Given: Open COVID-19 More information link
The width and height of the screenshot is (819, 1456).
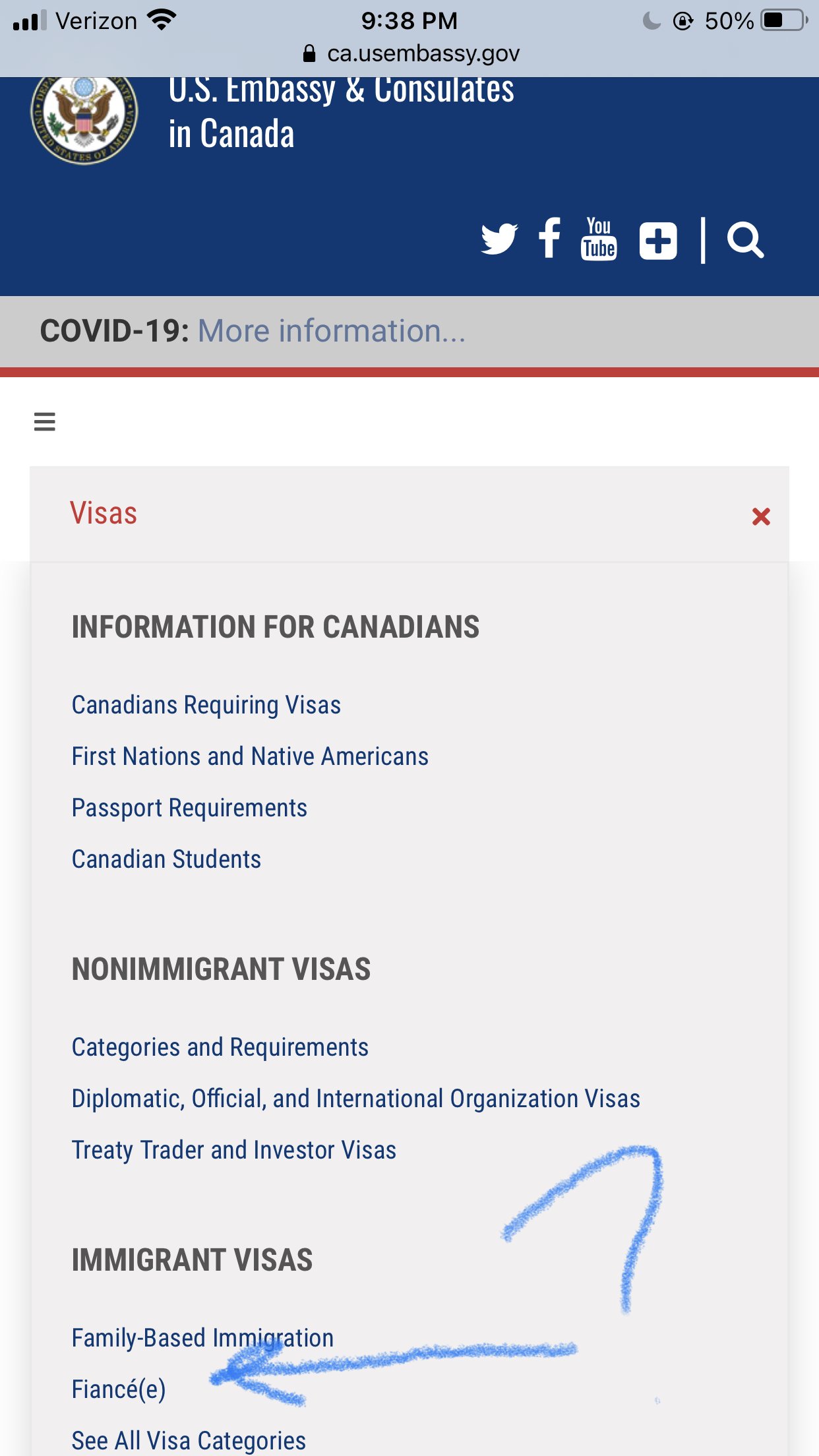Looking at the screenshot, I should (x=332, y=331).
